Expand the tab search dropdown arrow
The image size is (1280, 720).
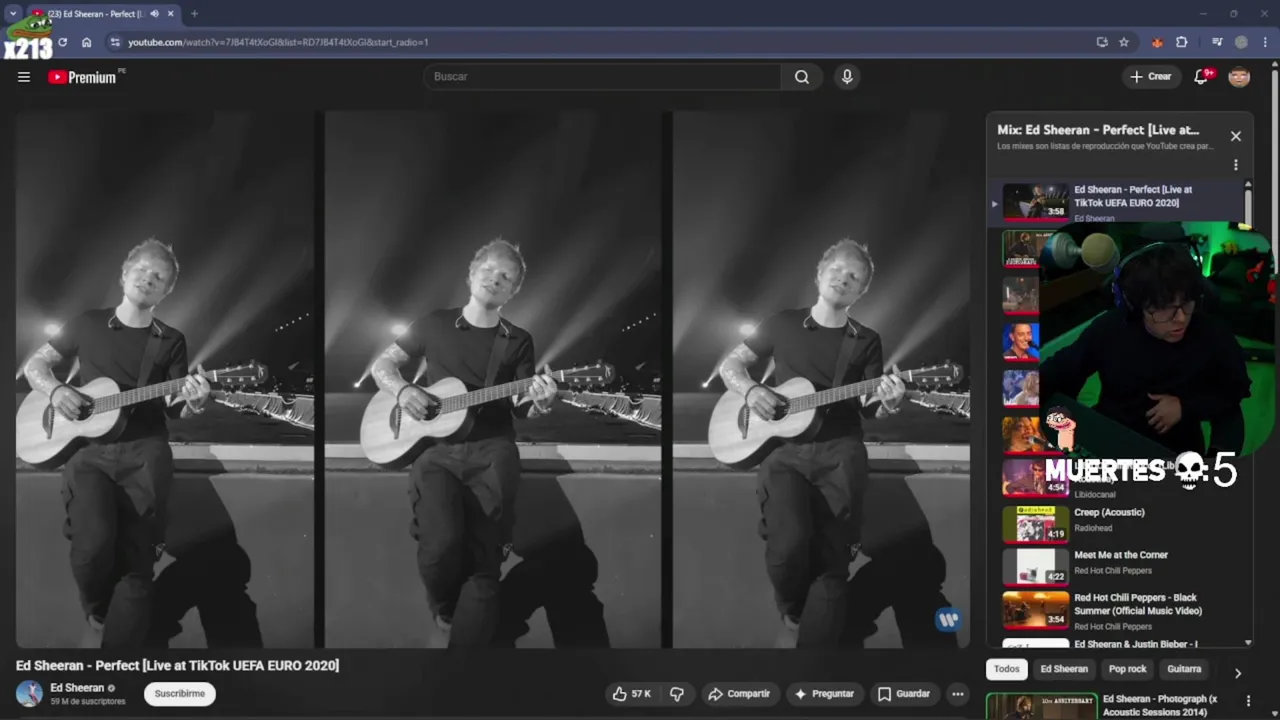click(13, 13)
